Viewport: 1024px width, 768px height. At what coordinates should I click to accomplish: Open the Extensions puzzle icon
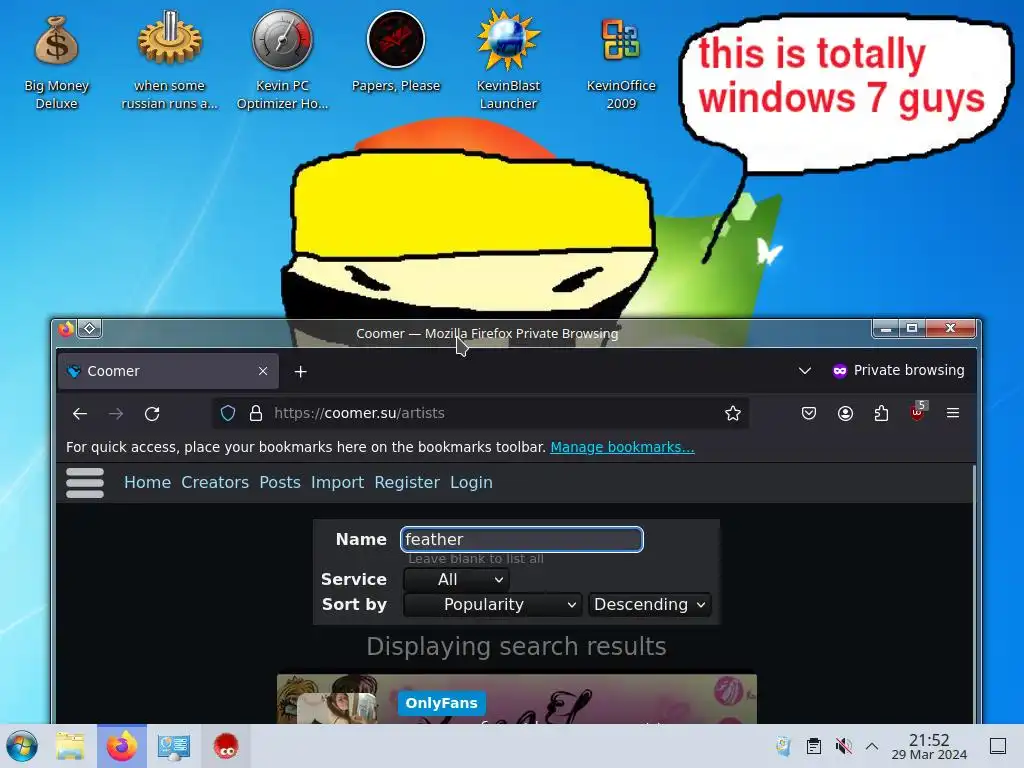pos(881,413)
